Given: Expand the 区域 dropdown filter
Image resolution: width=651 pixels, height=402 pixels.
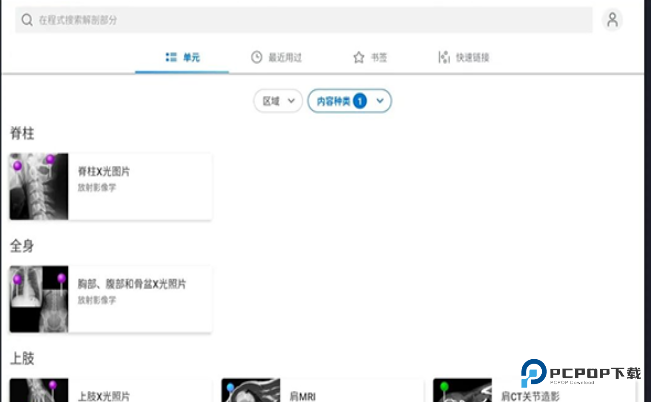Looking at the screenshot, I should tap(280, 101).
